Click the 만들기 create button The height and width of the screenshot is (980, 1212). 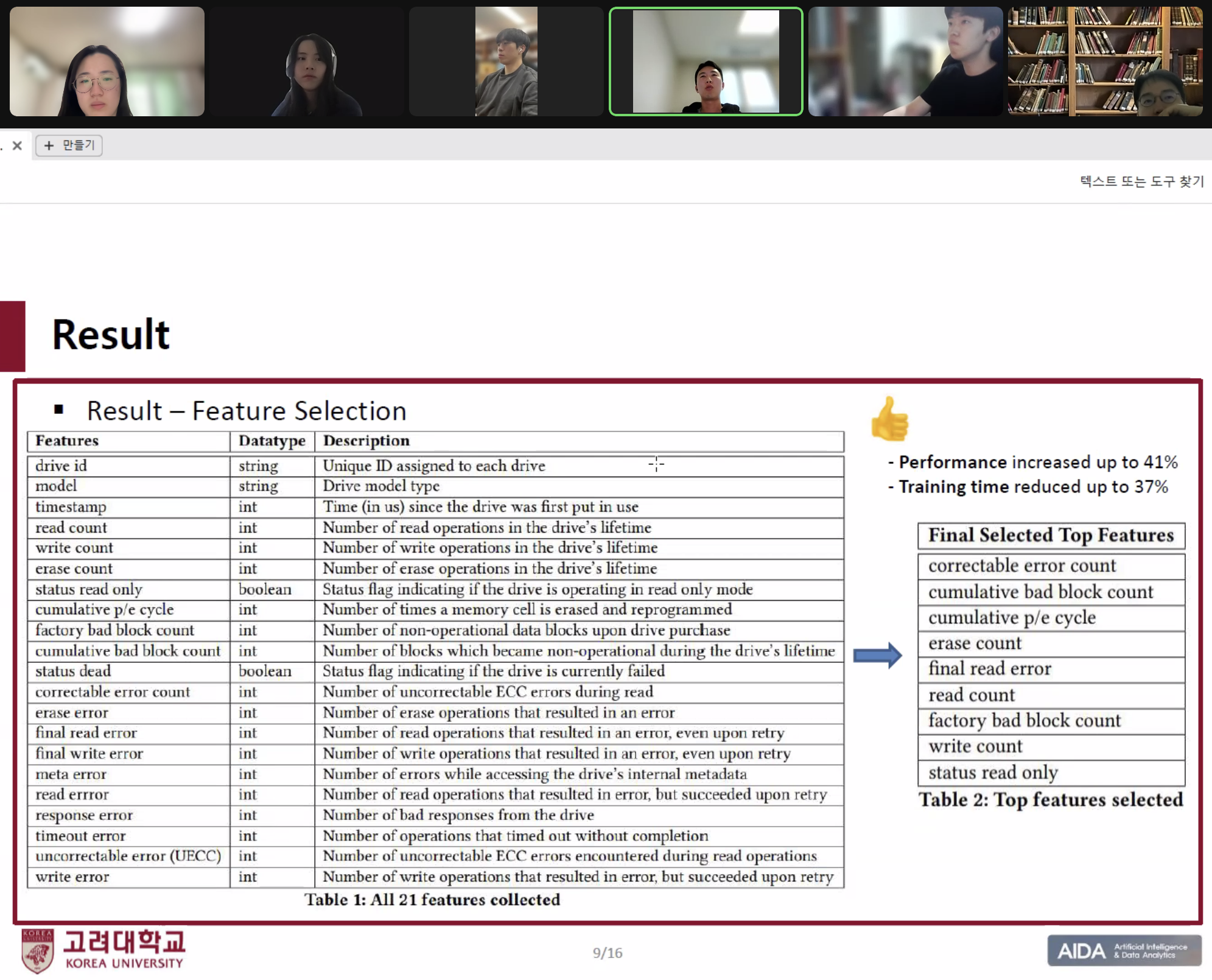[x=78, y=145]
